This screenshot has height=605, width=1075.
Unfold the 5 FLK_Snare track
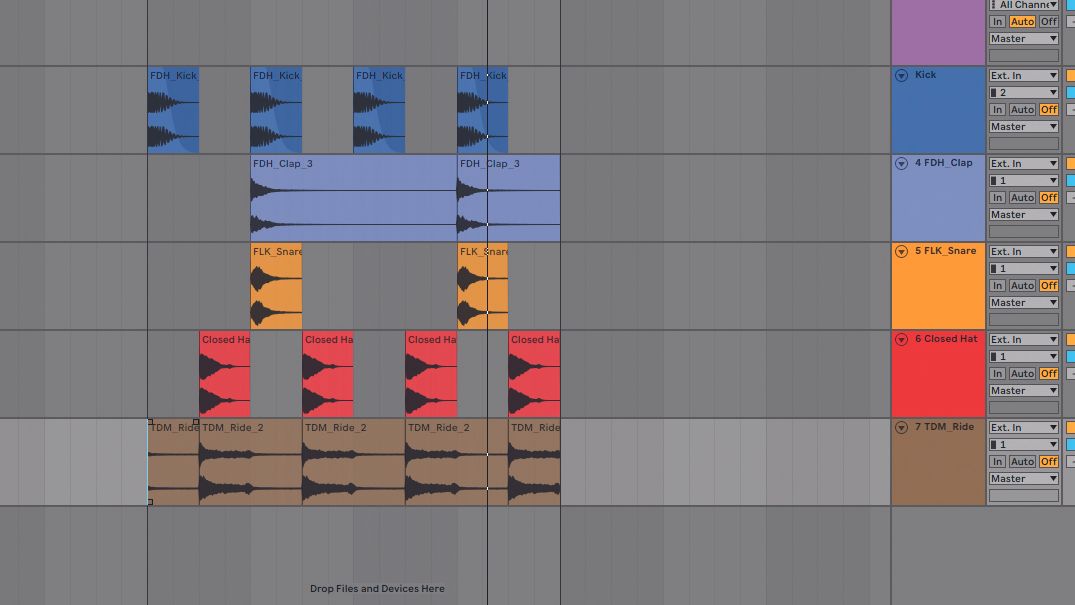point(901,251)
